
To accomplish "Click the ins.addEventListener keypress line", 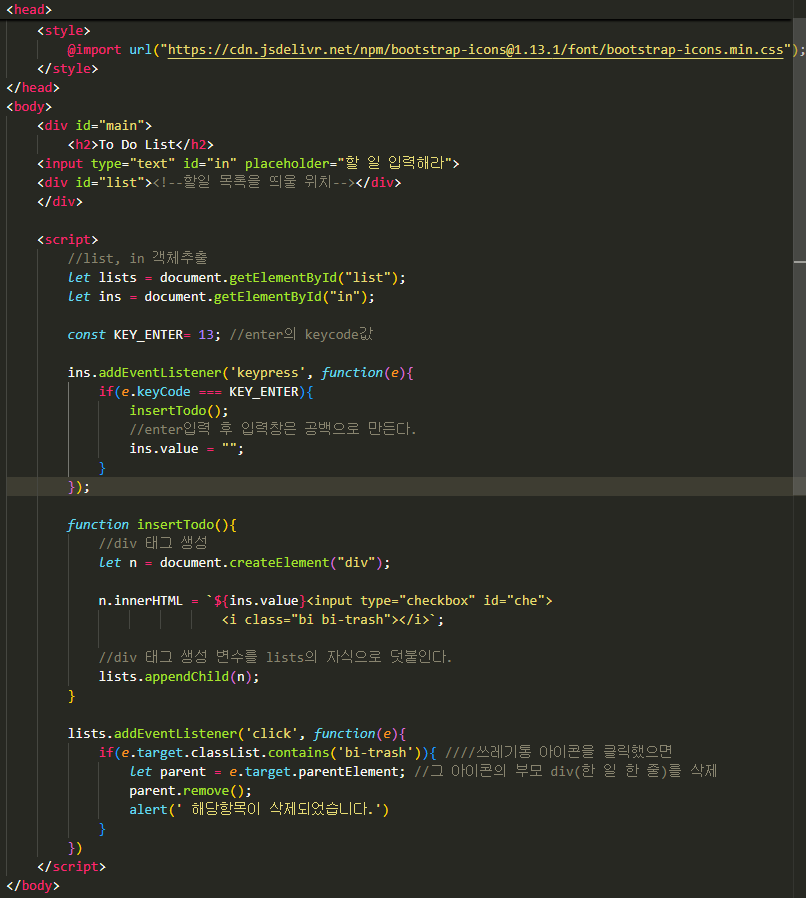I will pos(241,373).
